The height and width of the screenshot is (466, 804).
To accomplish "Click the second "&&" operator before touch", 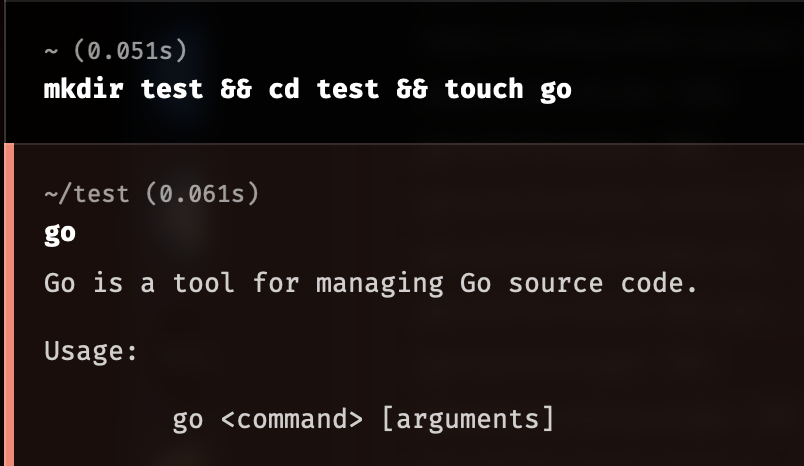I will point(412,89).
